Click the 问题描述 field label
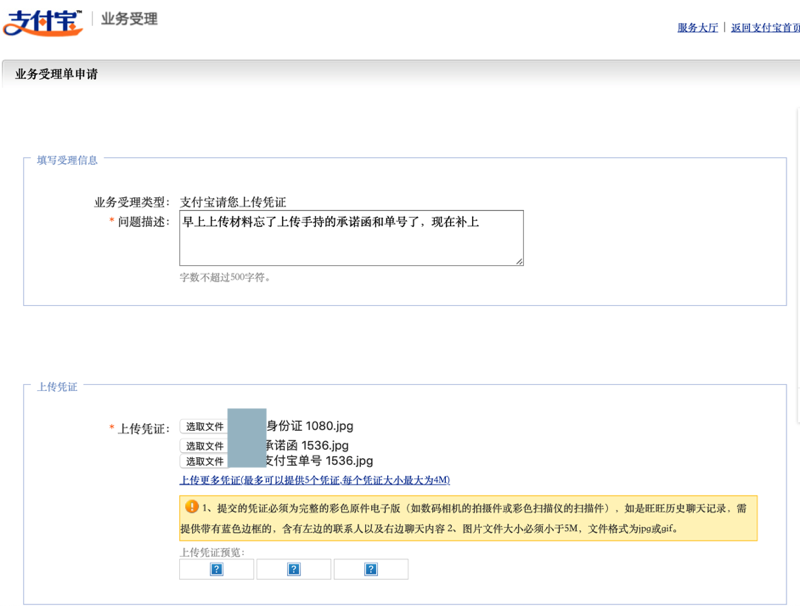This screenshot has height=606, width=800. (x=143, y=222)
